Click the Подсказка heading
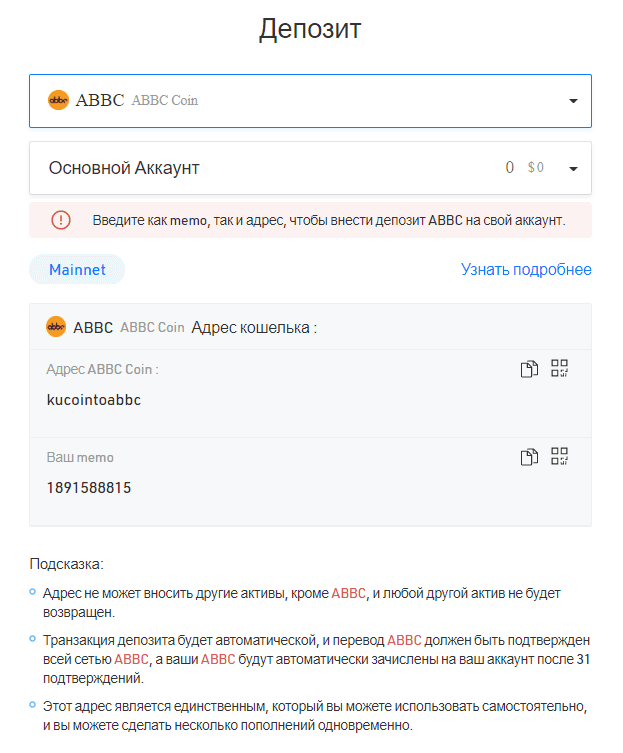The image size is (623, 753). 66,564
